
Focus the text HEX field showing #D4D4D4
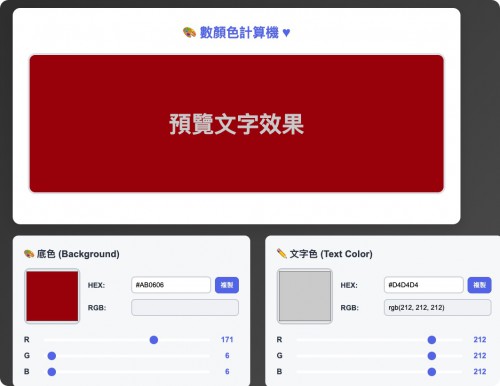[424, 285]
